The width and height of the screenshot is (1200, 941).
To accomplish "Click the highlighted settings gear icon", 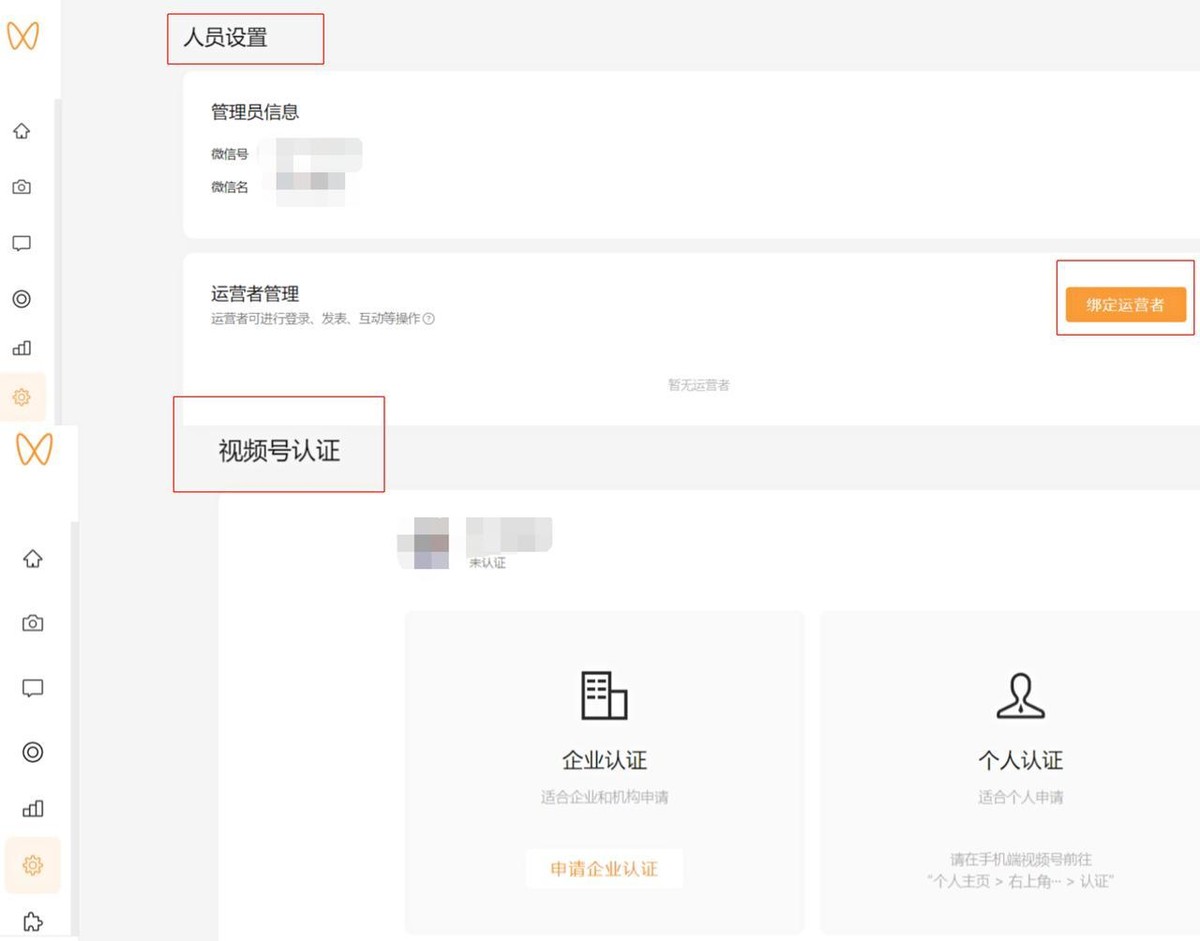I will (x=21, y=397).
